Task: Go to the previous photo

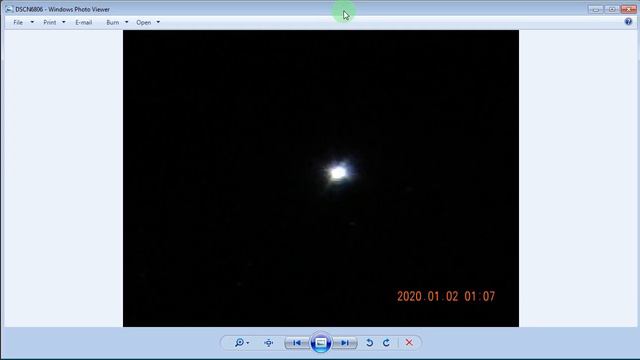Action: pyautogui.click(x=297, y=343)
